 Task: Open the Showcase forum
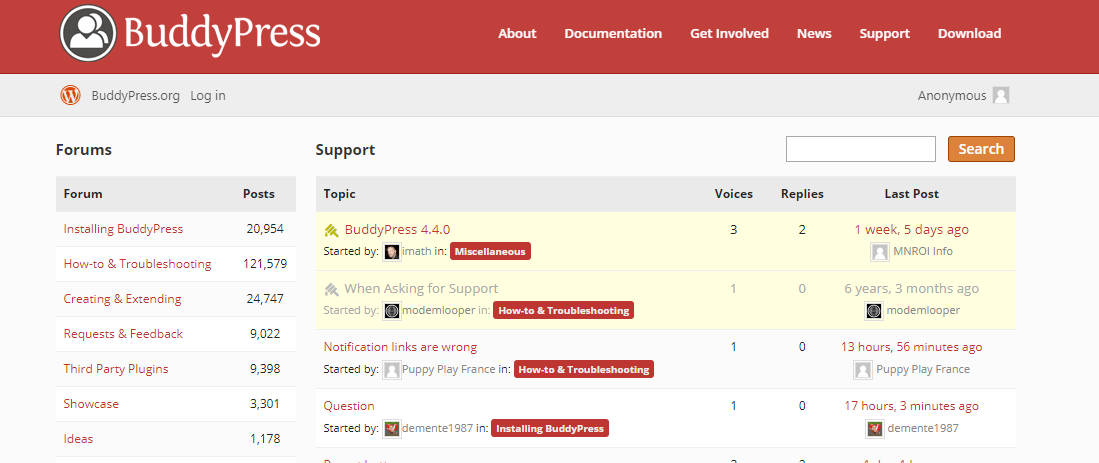coord(91,403)
